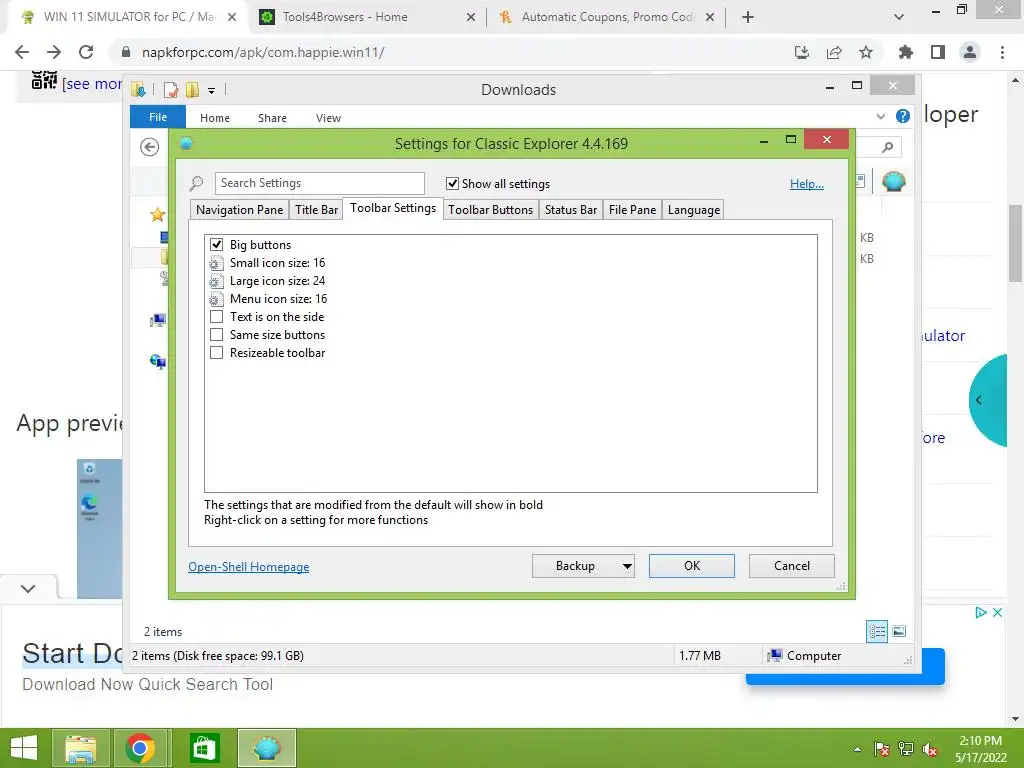
Task: Click the [see more] link on the webpage
Action: tap(92, 84)
